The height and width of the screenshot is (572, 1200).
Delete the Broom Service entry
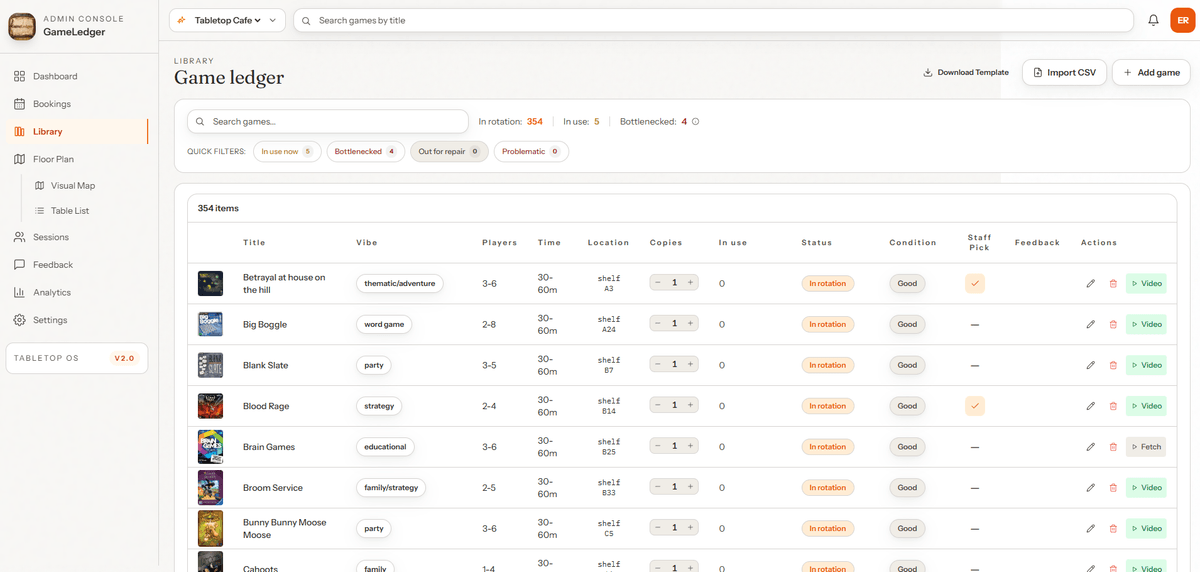(1113, 488)
